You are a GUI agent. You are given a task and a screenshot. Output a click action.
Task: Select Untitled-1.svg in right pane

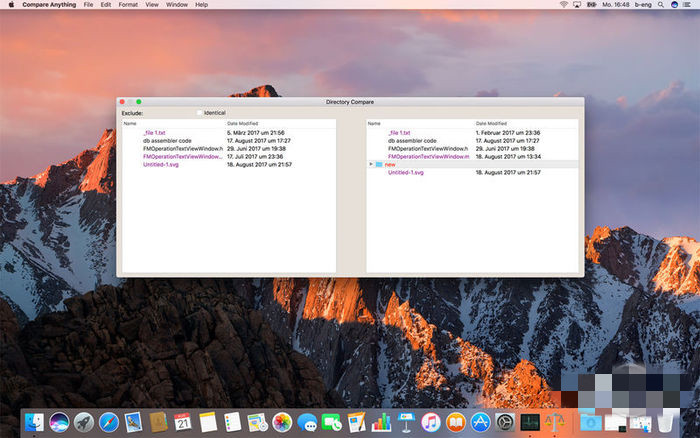pos(406,172)
